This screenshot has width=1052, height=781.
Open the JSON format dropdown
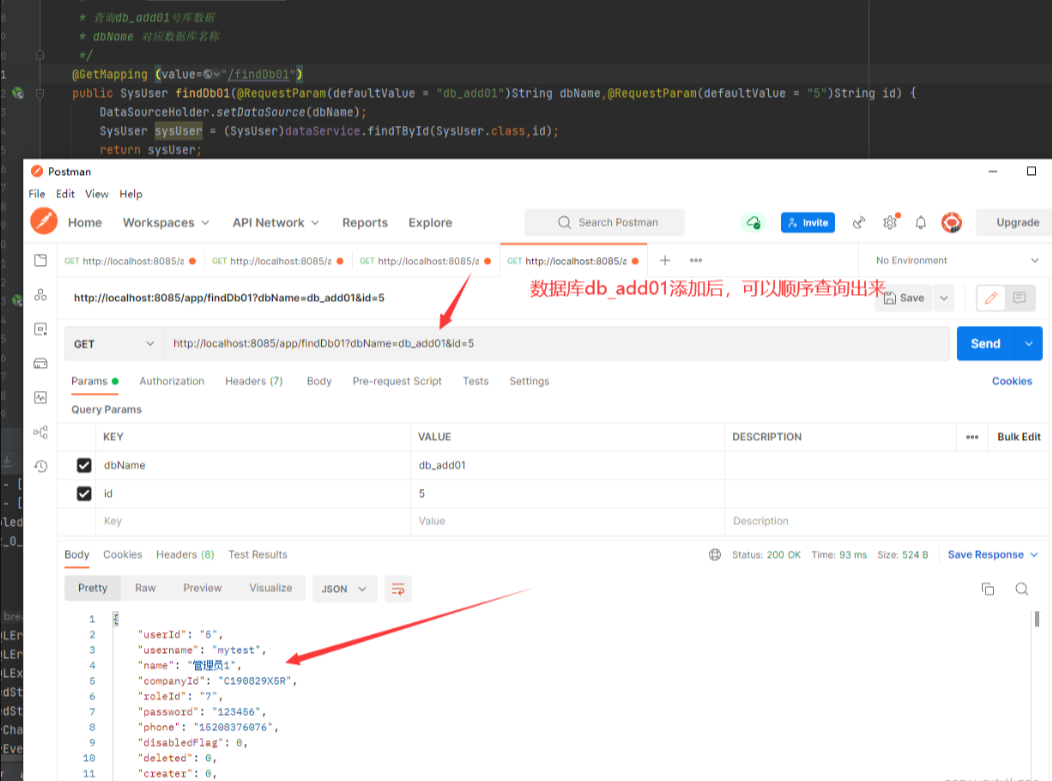coord(344,589)
